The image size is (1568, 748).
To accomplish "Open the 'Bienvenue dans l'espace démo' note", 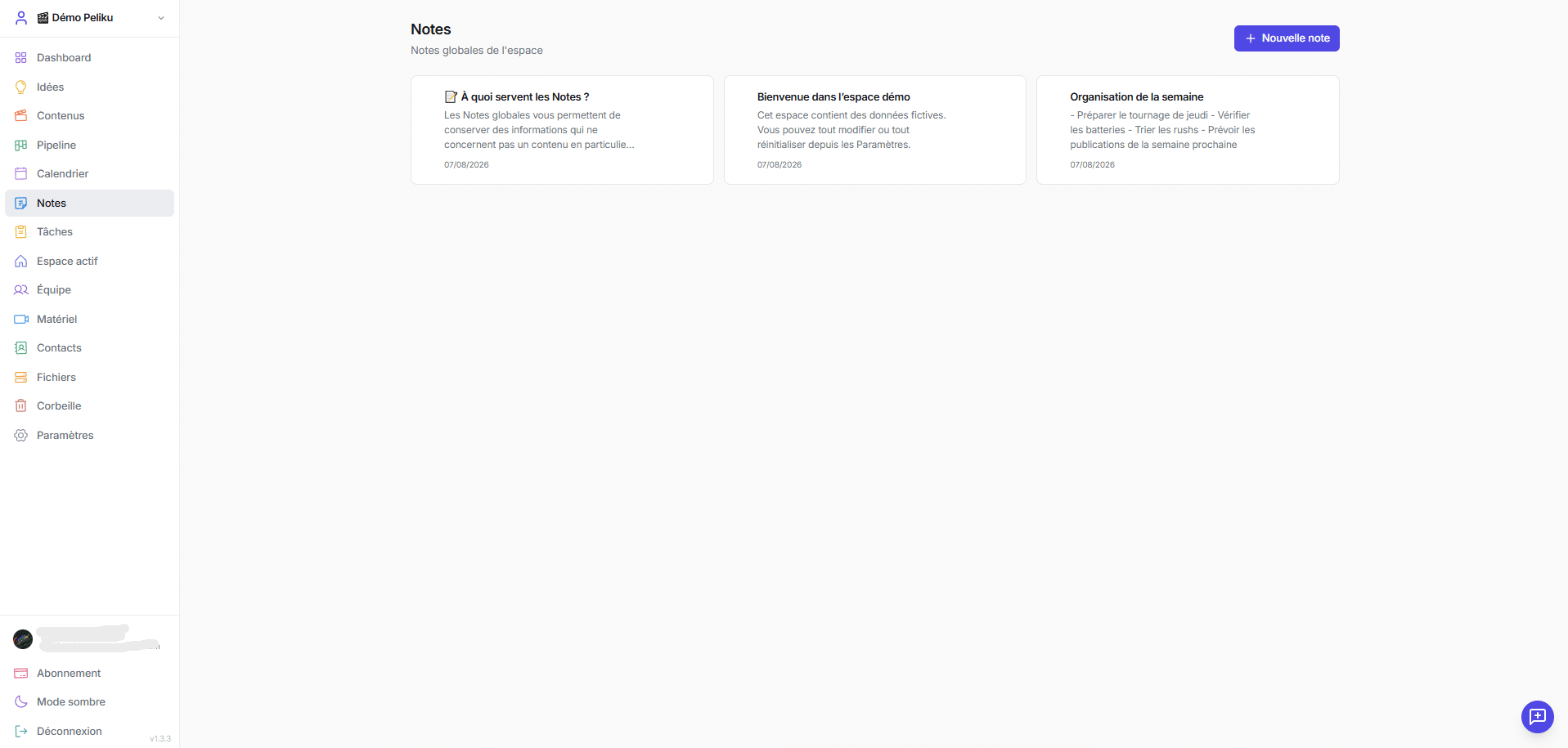I will click(x=875, y=130).
